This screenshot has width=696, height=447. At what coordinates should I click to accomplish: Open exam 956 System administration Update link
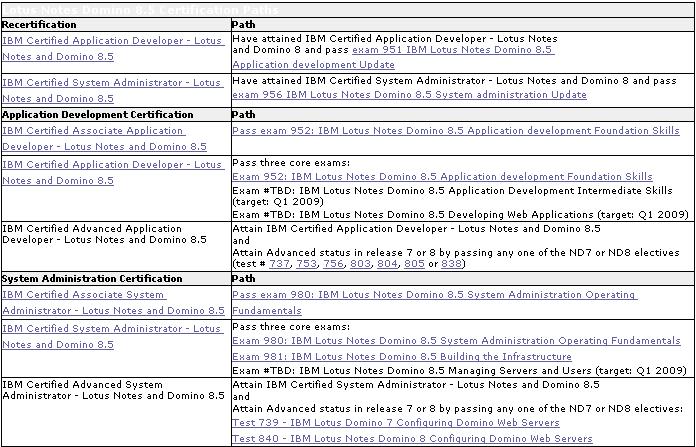(409, 95)
